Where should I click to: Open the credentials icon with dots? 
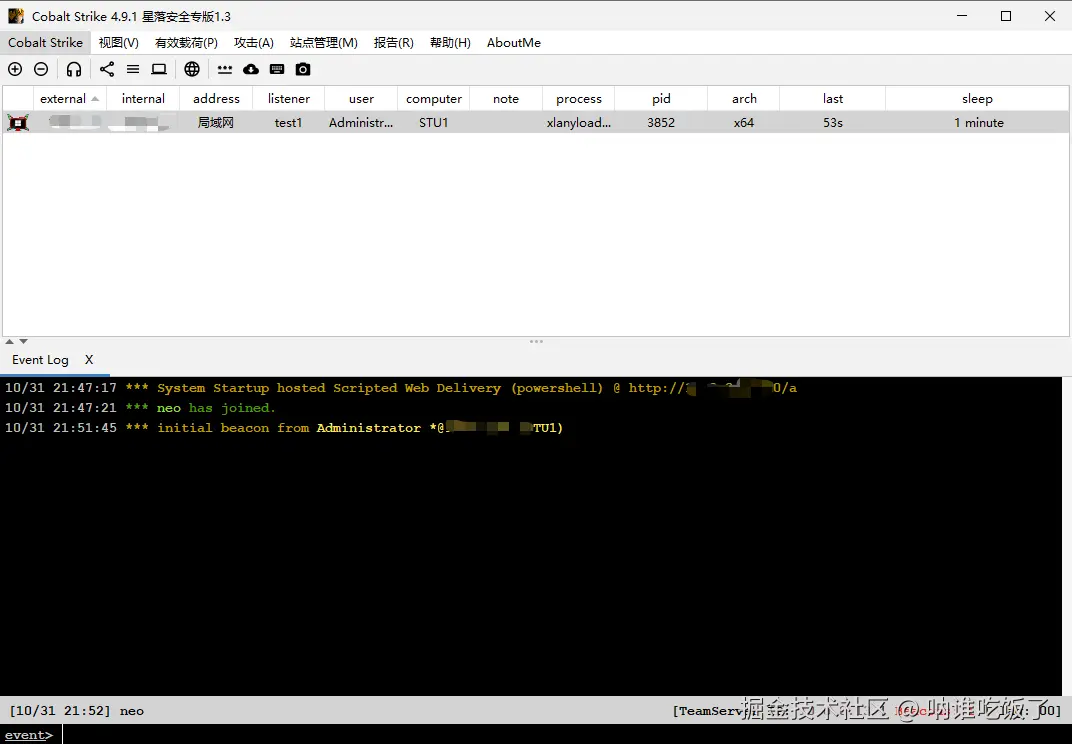coord(225,69)
